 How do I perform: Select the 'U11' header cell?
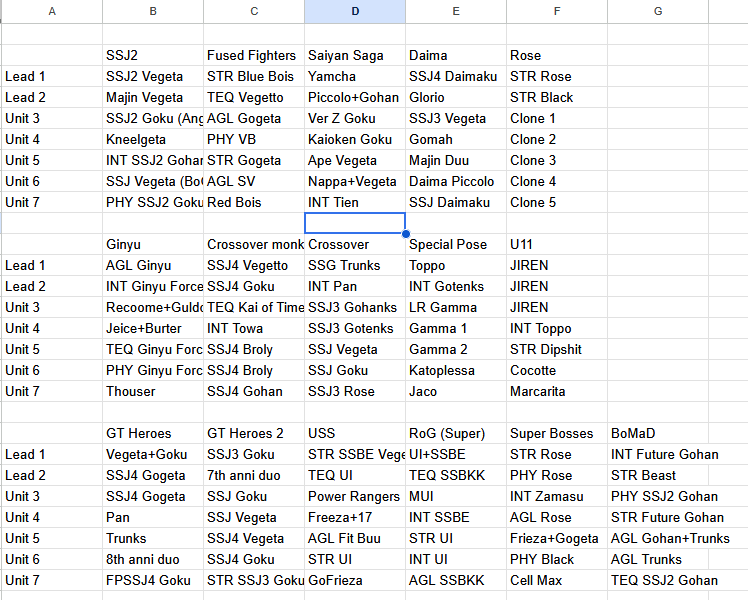557,244
